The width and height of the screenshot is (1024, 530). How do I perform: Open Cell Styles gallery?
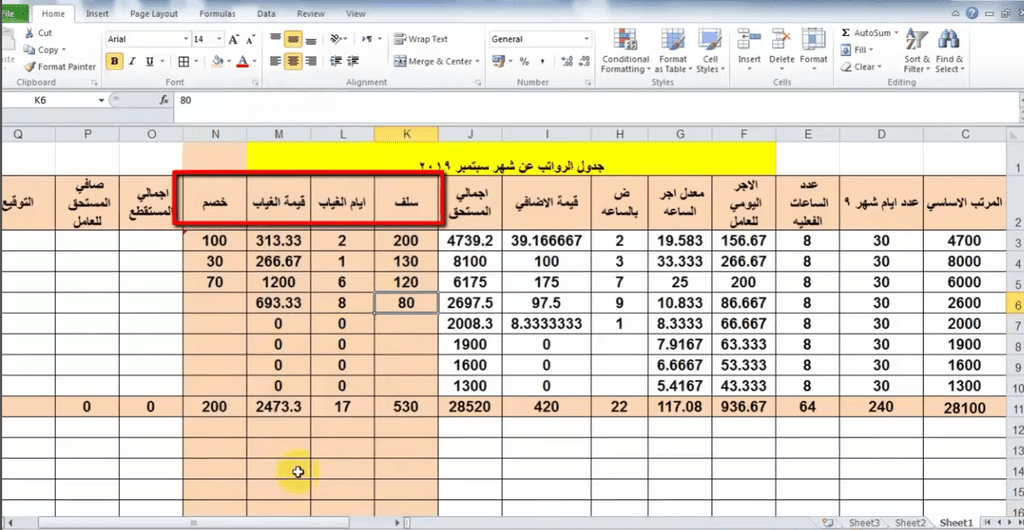tap(709, 51)
